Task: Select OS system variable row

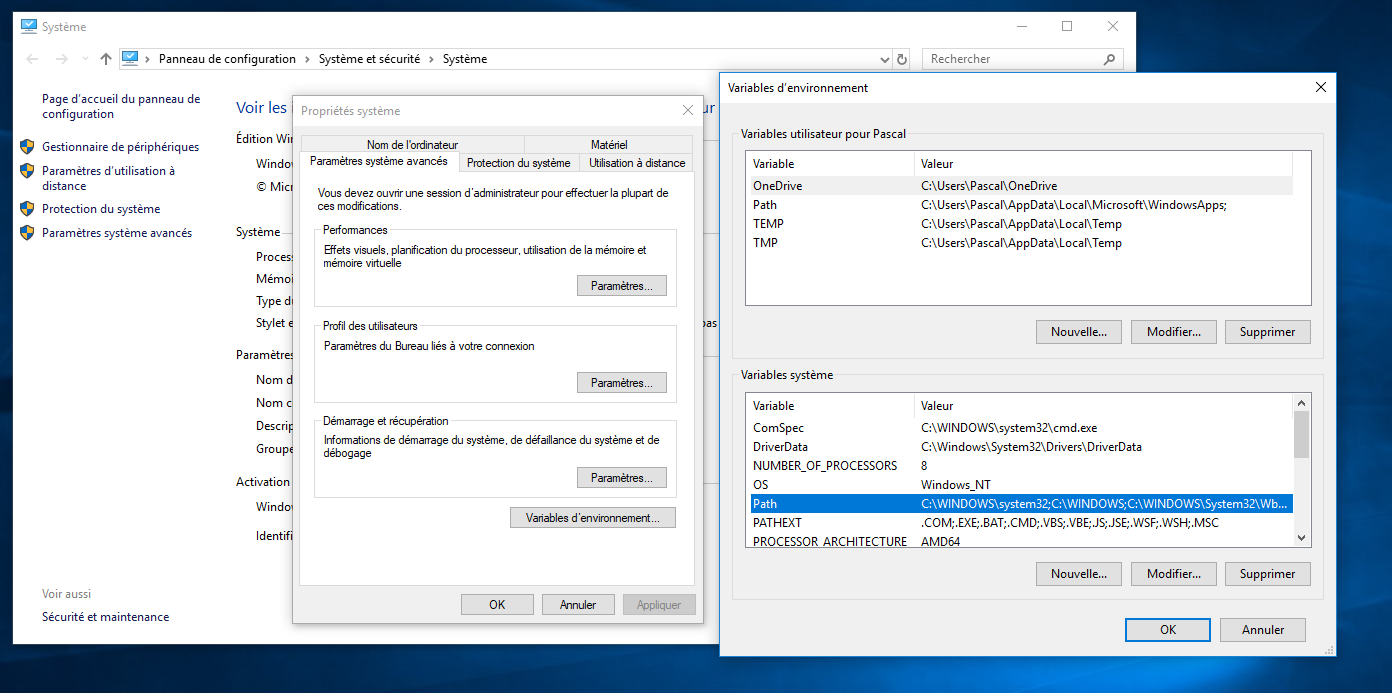Action: coord(1021,485)
